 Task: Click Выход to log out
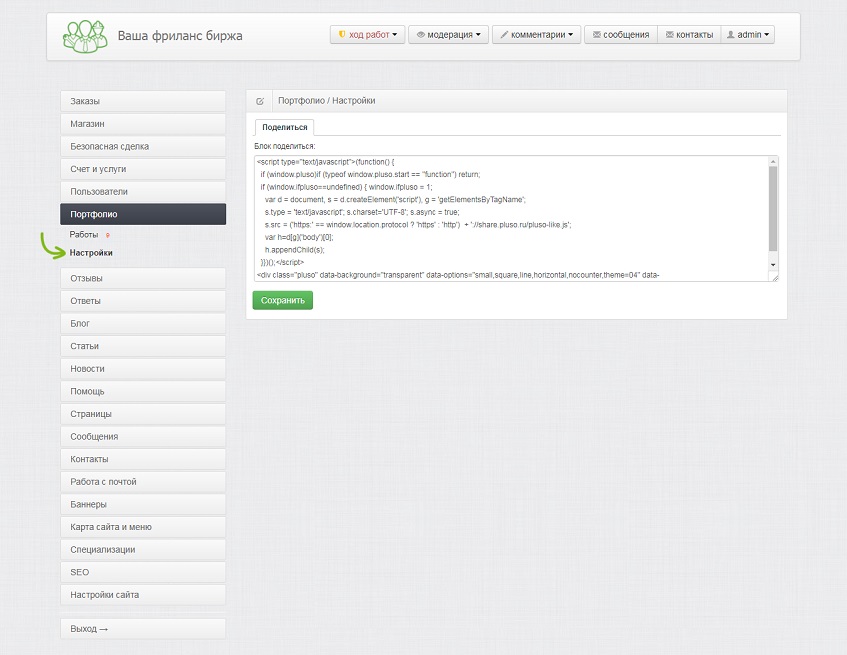(143, 629)
